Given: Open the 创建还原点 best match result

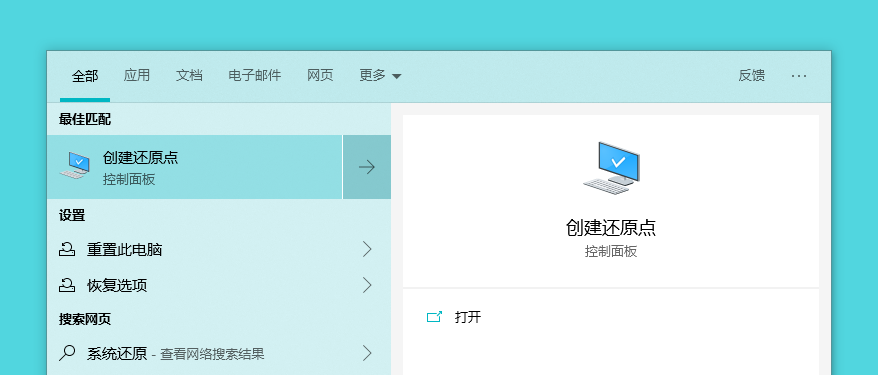Looking at the screenshot, I should click(194, 167).
